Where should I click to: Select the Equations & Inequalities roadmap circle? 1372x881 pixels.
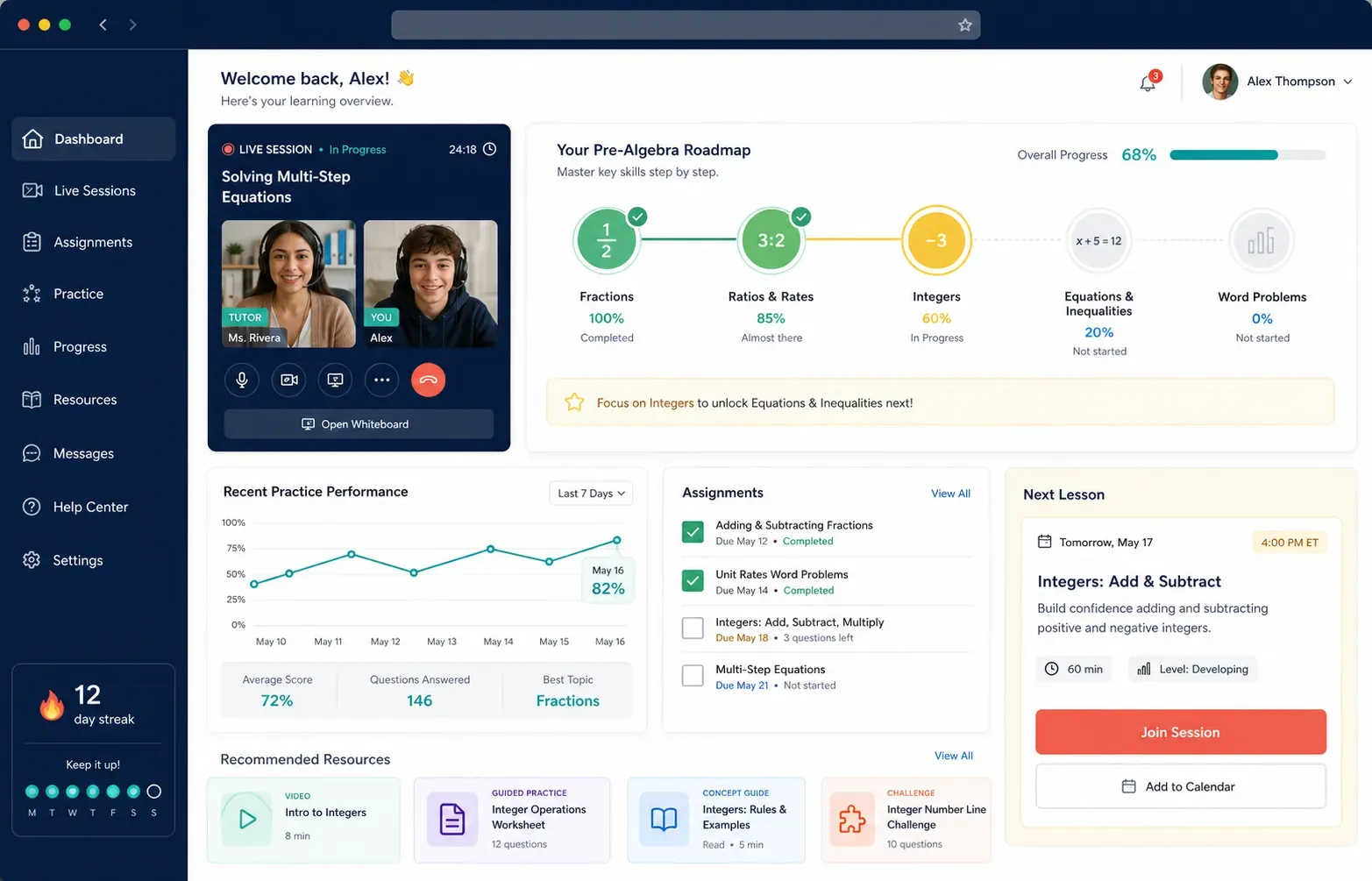tap(1098, 240)
